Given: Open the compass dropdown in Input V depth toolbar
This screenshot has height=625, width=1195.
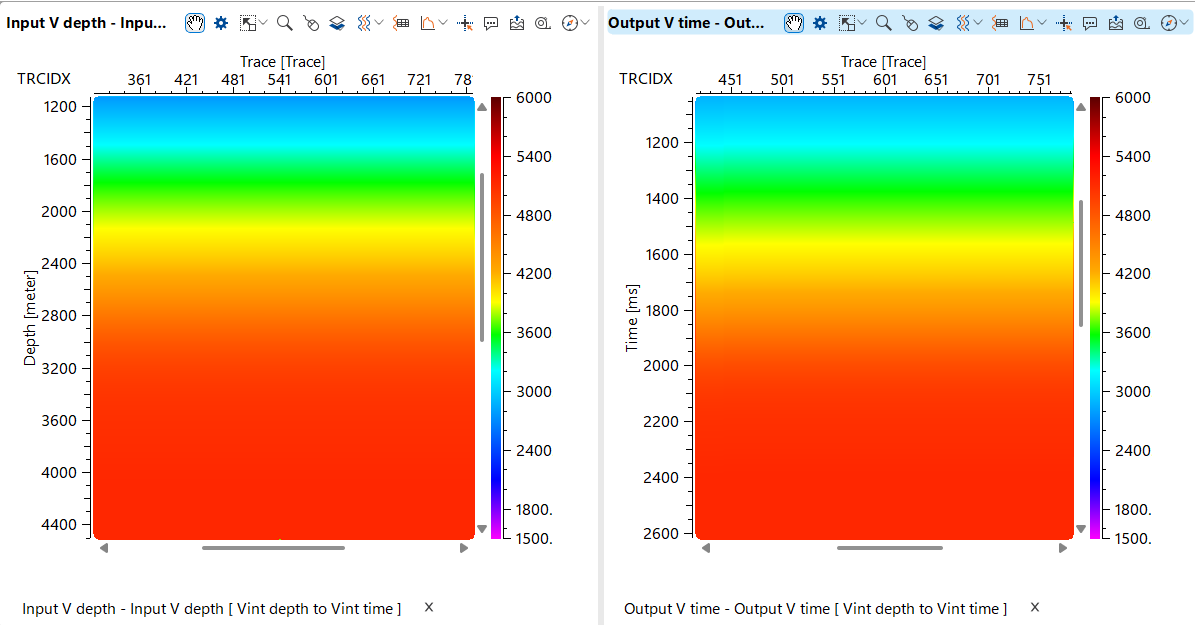Looking at the screenshot, I should point(584,23).
